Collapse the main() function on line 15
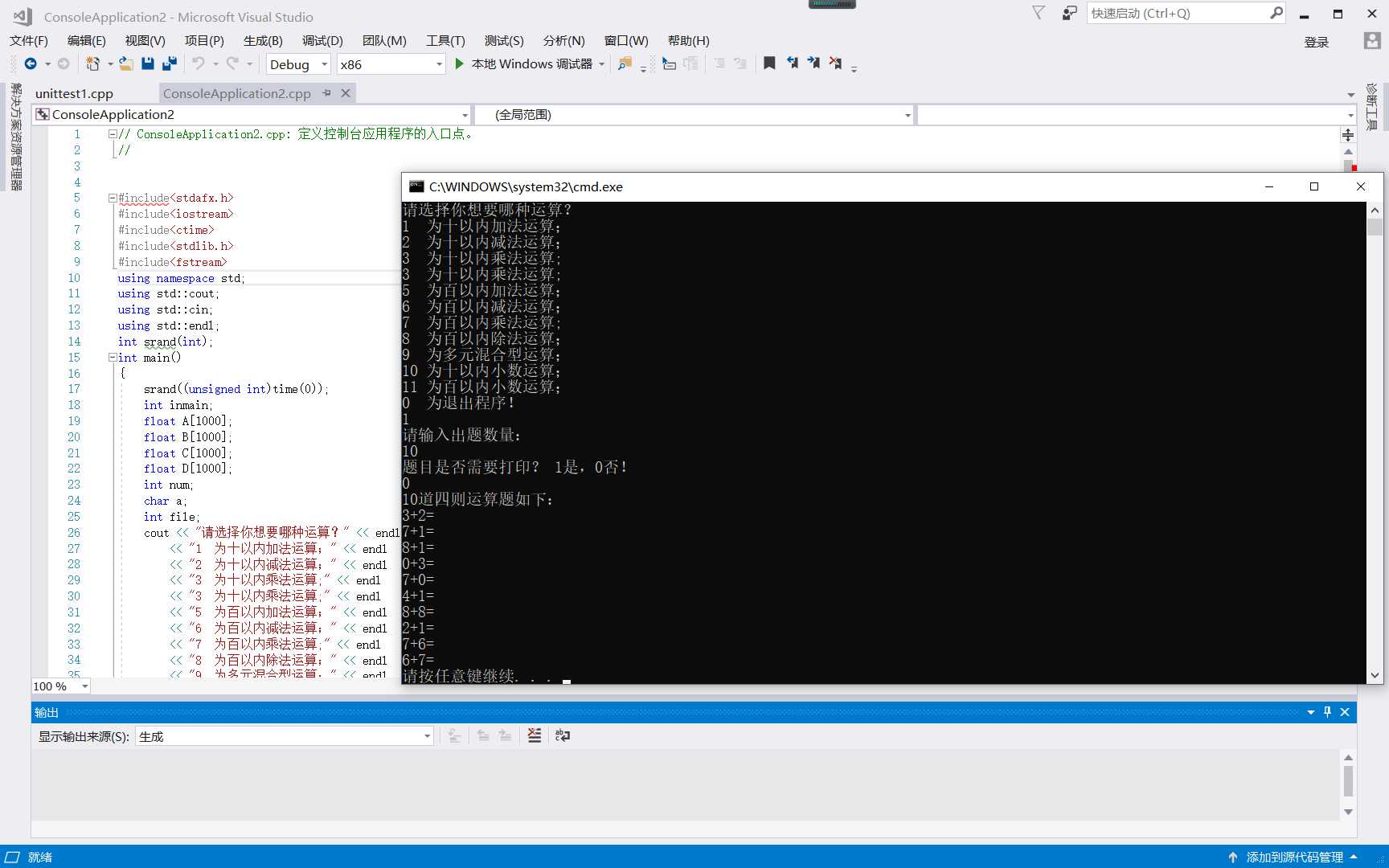The width and height of the screenshot is (1389, 868). click(x=113, y=358)
